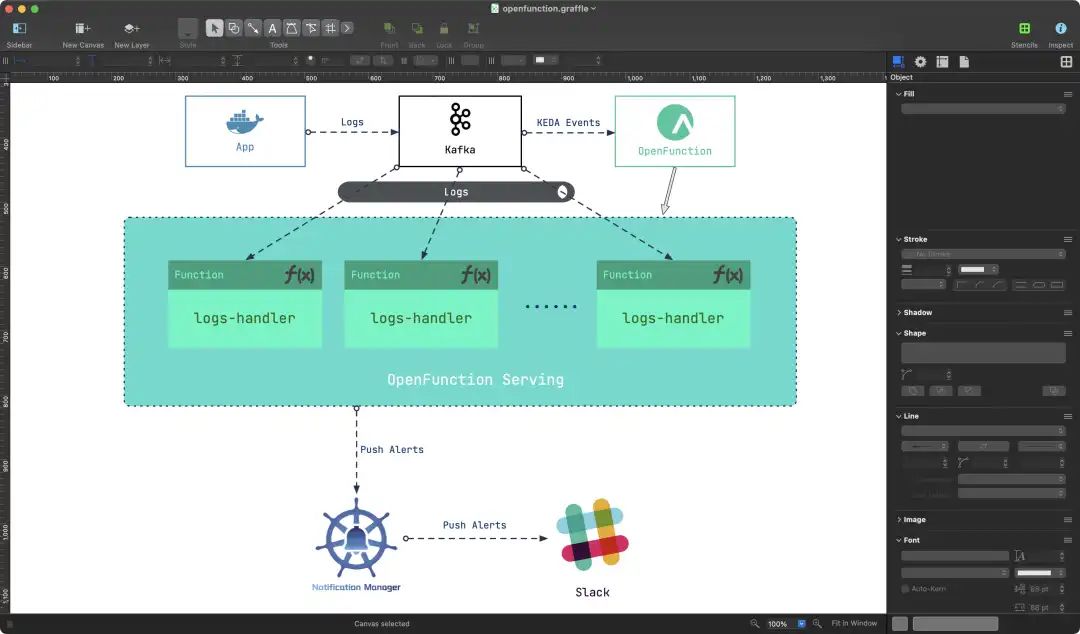The image size is (1080, 634).
Task: Open the Fill type dropdown
Action: click(x=983, y=109)
